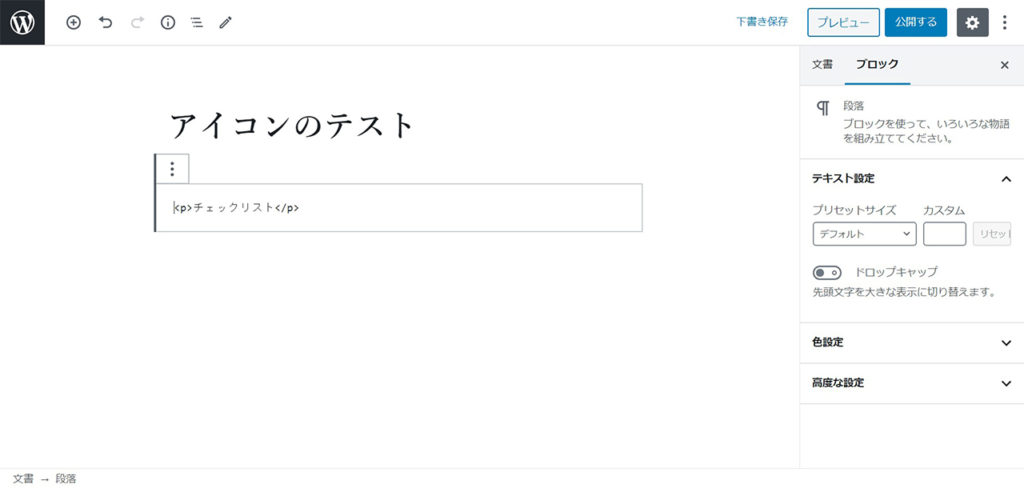Click the 下書き保存 link

point(762,22)
